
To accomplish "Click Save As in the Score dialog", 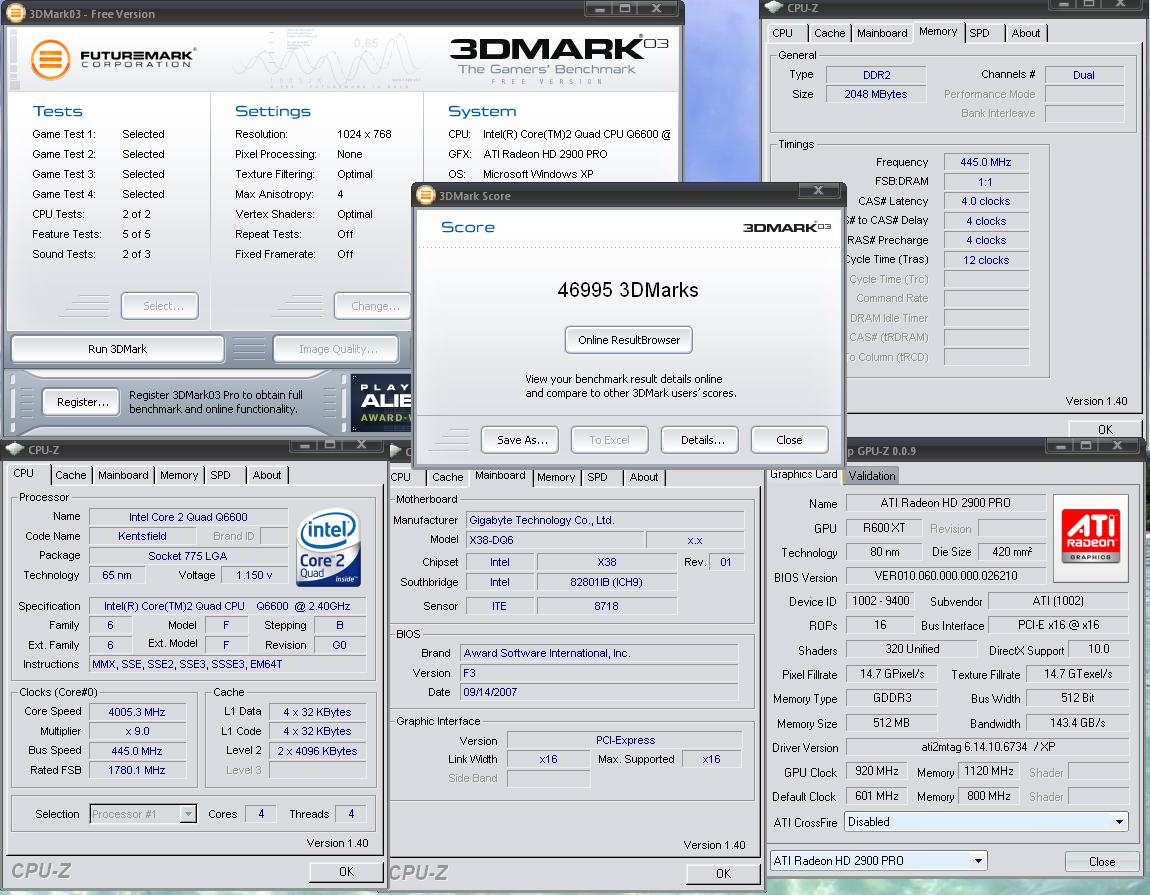I will [520, 439].
